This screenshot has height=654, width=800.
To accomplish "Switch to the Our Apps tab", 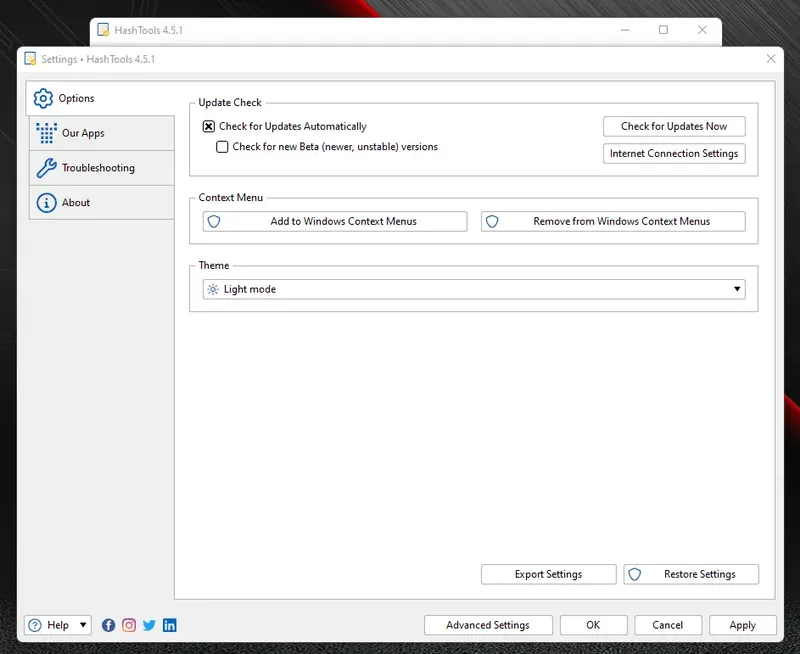I will (102, 133).
